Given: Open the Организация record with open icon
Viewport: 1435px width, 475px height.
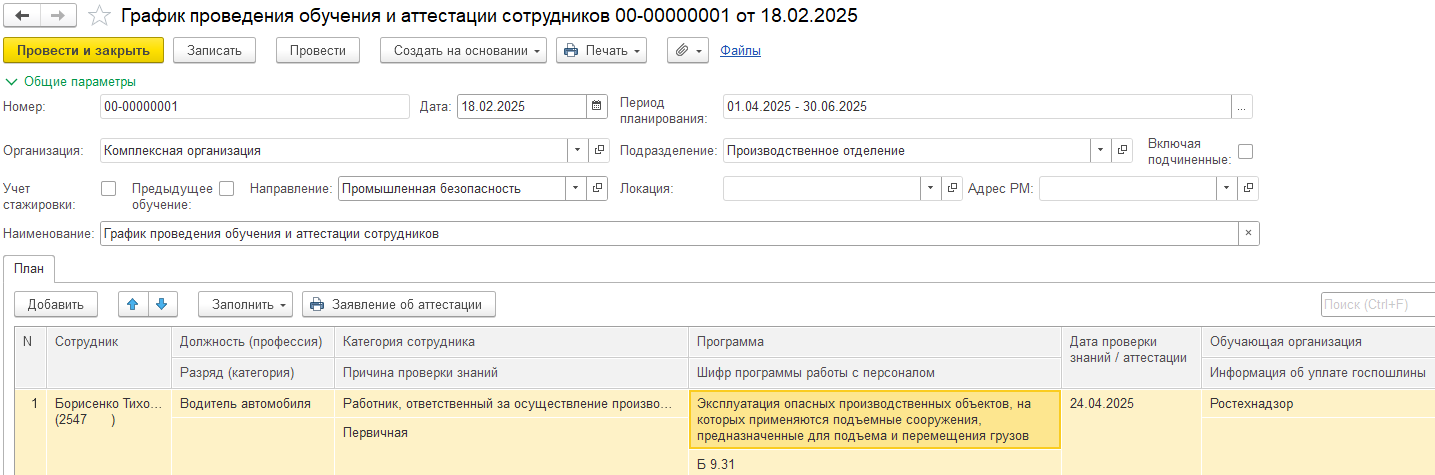Looking at the screenshot, I should pyautogui.click(x=599, y=150).
